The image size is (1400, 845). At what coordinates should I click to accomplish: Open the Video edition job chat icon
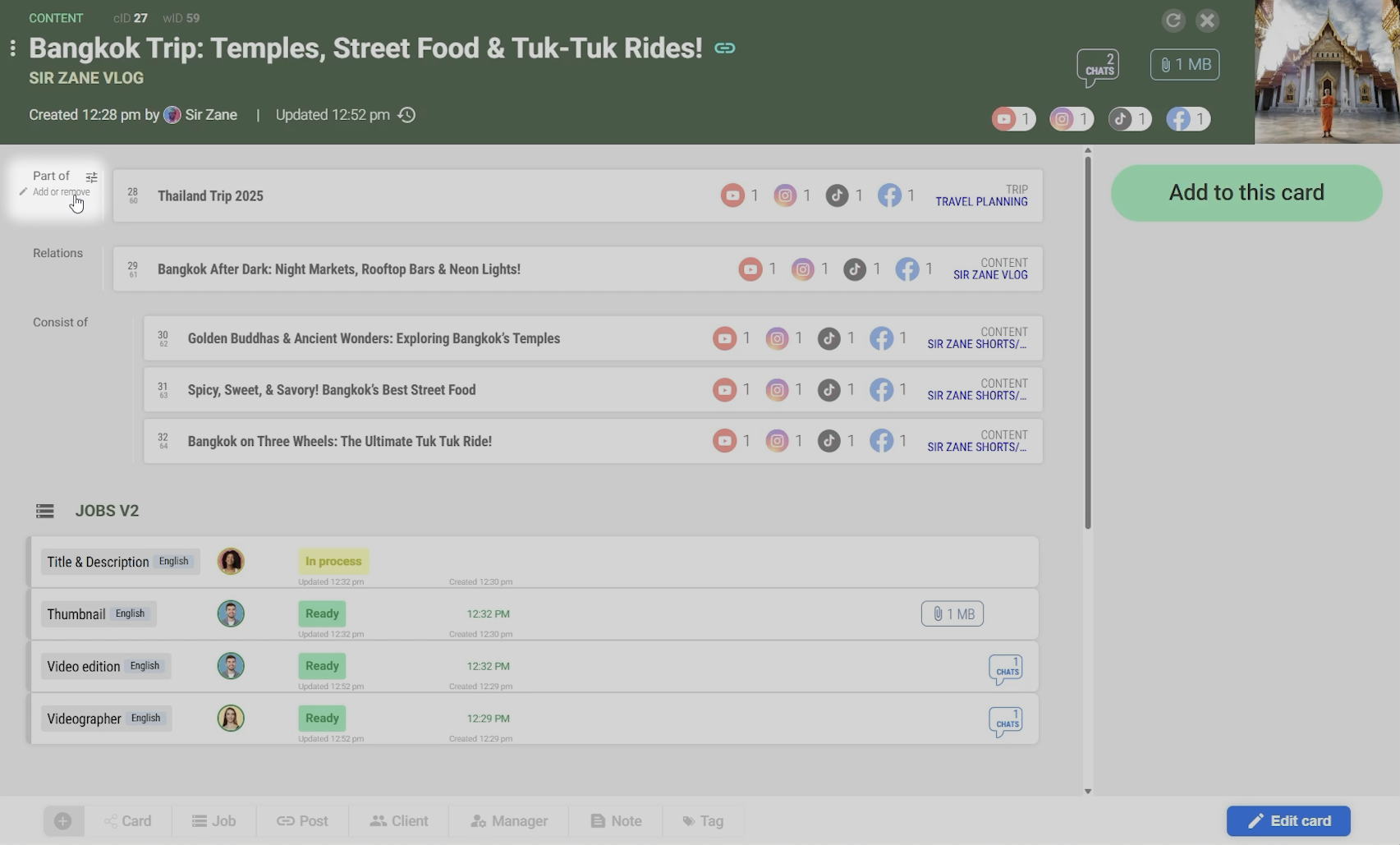pyautogui.click(x=1005, y=668)
